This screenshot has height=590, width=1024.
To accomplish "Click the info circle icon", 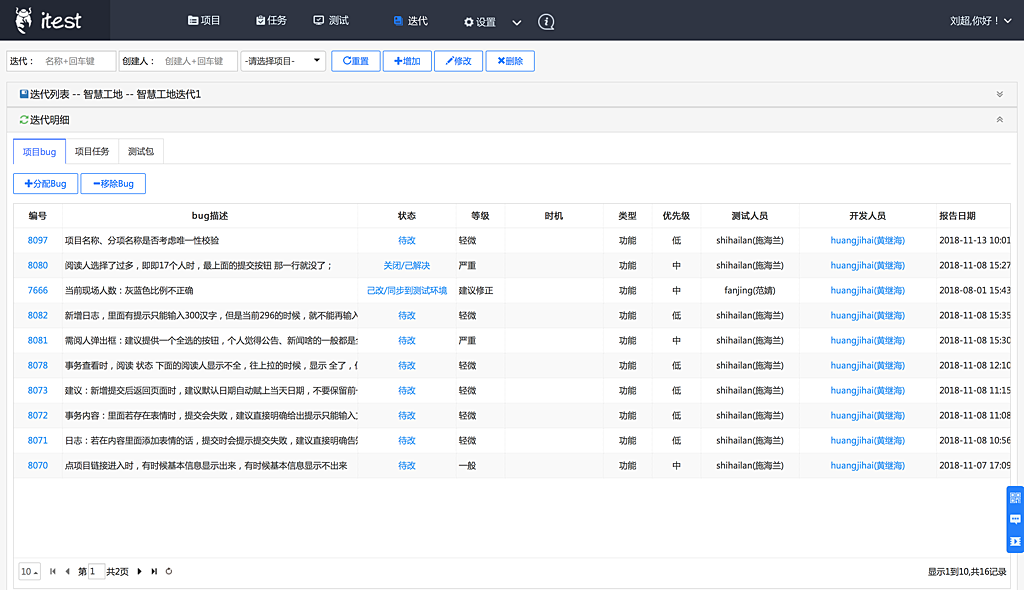I will pos(546,22).
